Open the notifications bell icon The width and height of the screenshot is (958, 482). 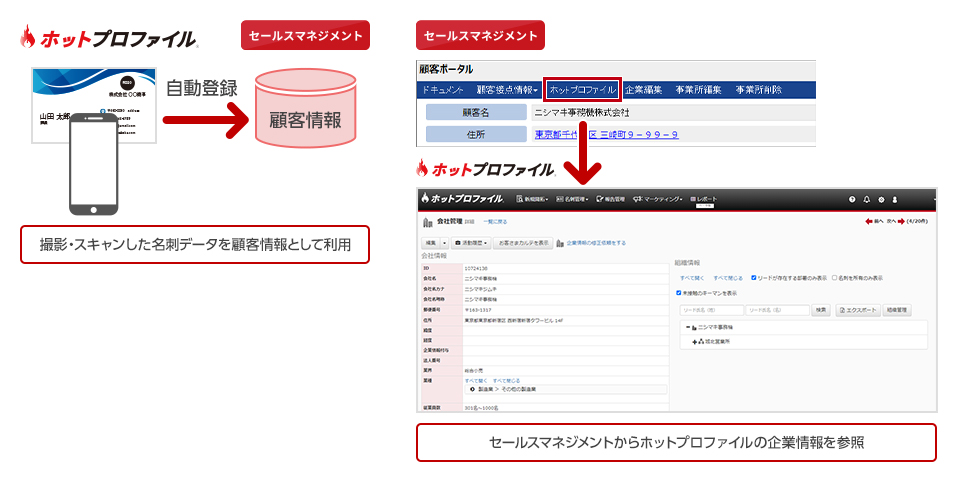coord(866,199)
